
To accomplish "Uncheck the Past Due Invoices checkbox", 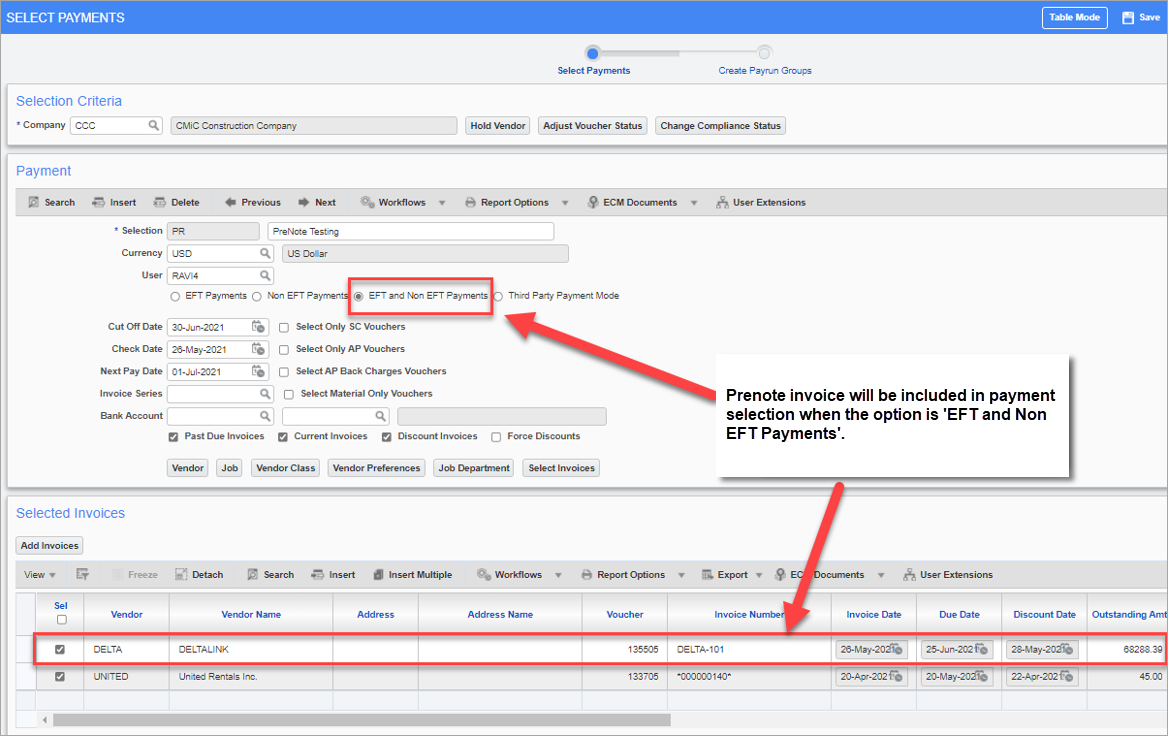I will [x=174, y=437].
